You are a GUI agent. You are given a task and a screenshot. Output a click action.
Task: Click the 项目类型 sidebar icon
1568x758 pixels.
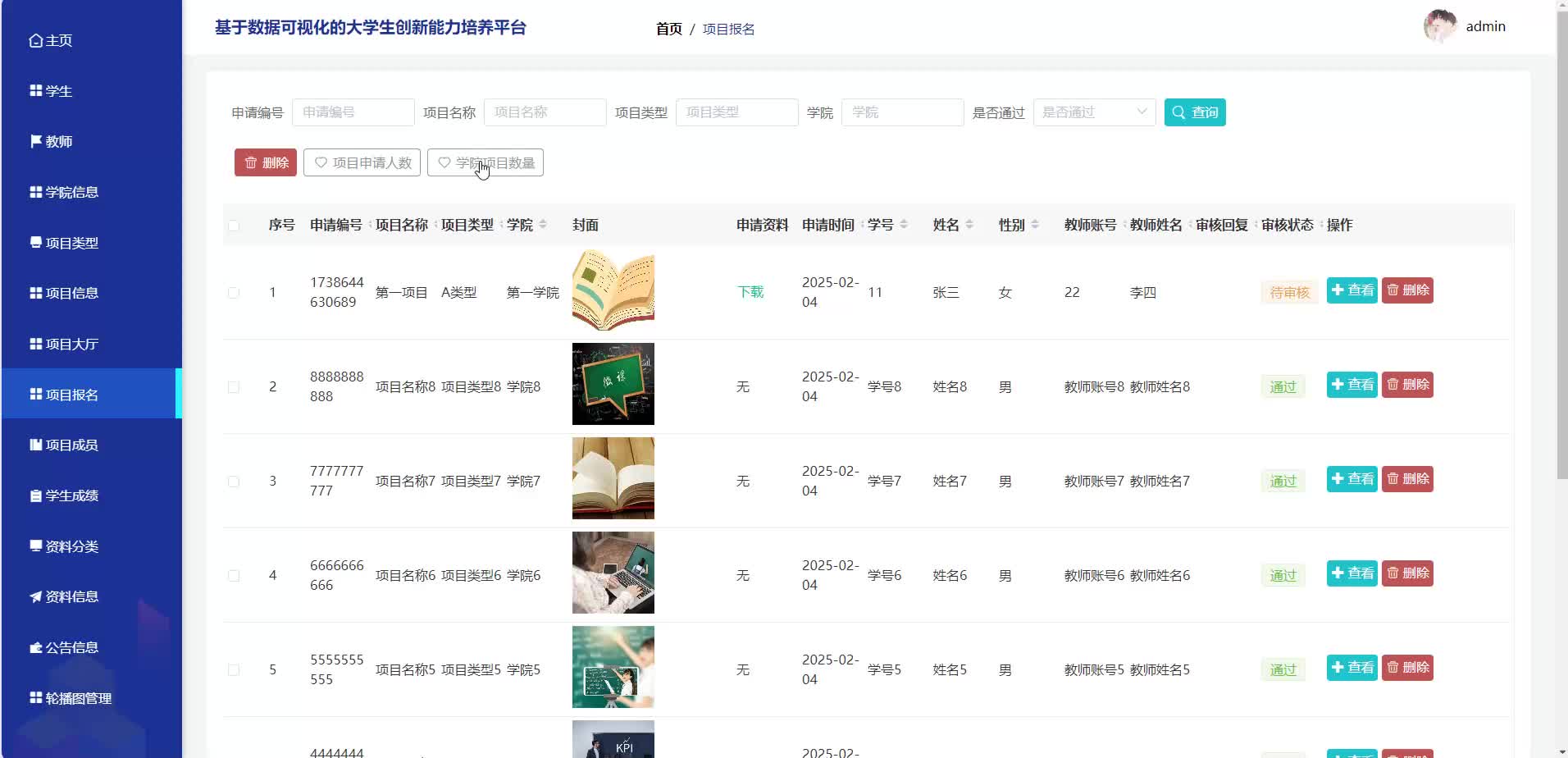coord(36,243)
